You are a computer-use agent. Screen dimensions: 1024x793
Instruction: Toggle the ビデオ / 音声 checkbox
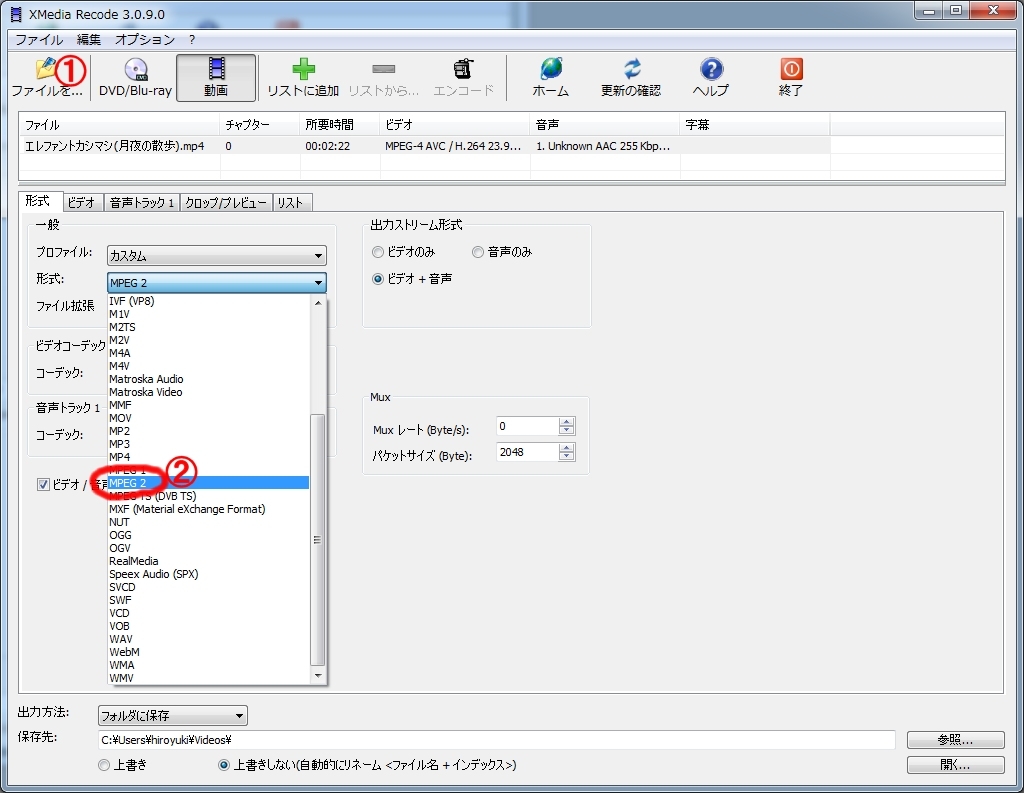click(44, 485)
